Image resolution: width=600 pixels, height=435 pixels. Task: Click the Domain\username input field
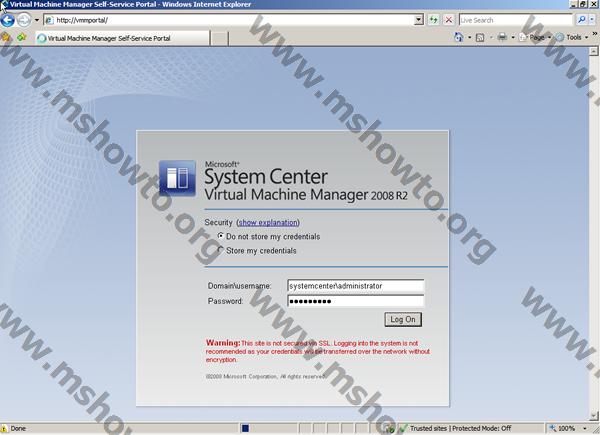click(x=355, y=286)
